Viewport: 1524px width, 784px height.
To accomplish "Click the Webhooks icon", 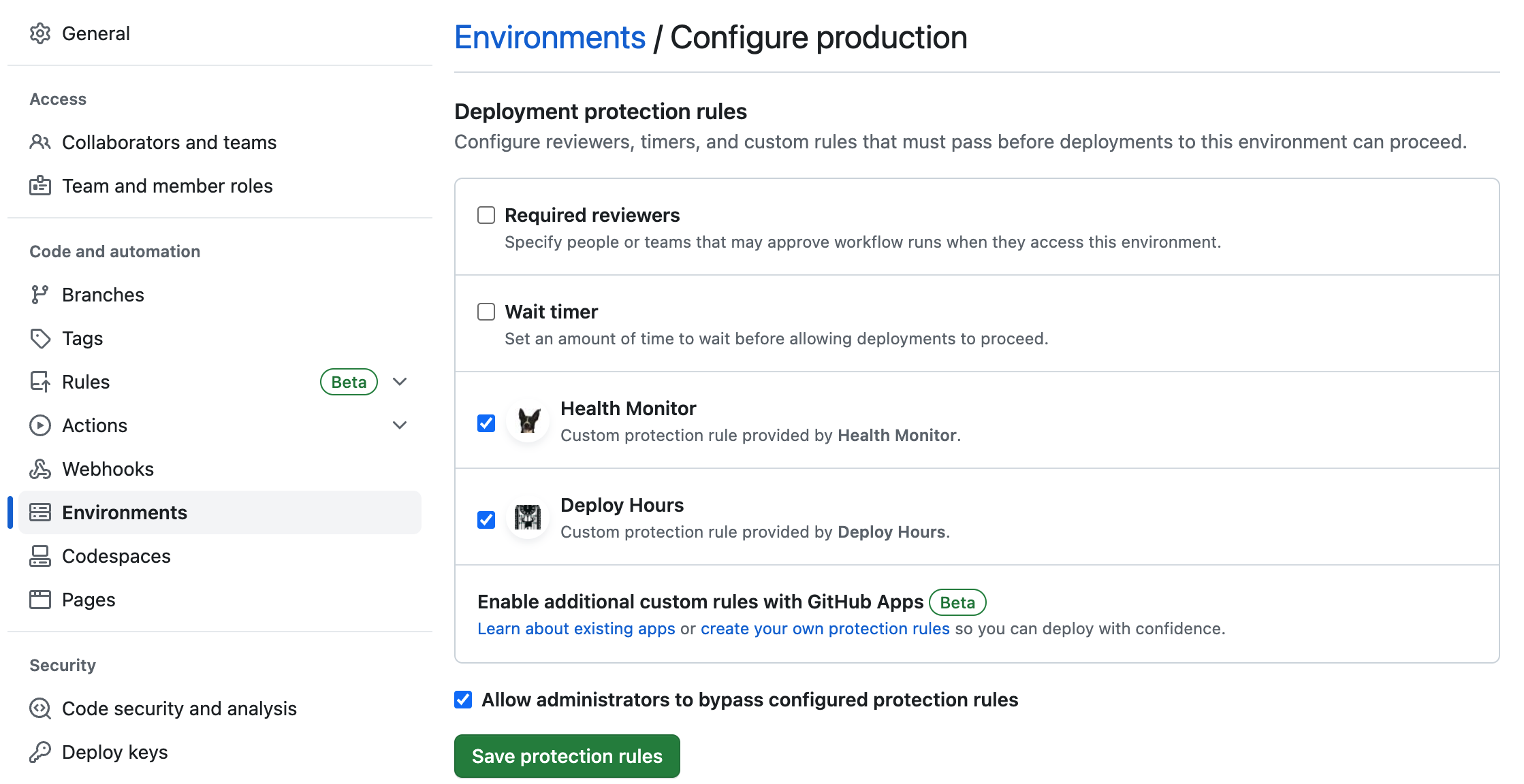I will tap(40, 468).
